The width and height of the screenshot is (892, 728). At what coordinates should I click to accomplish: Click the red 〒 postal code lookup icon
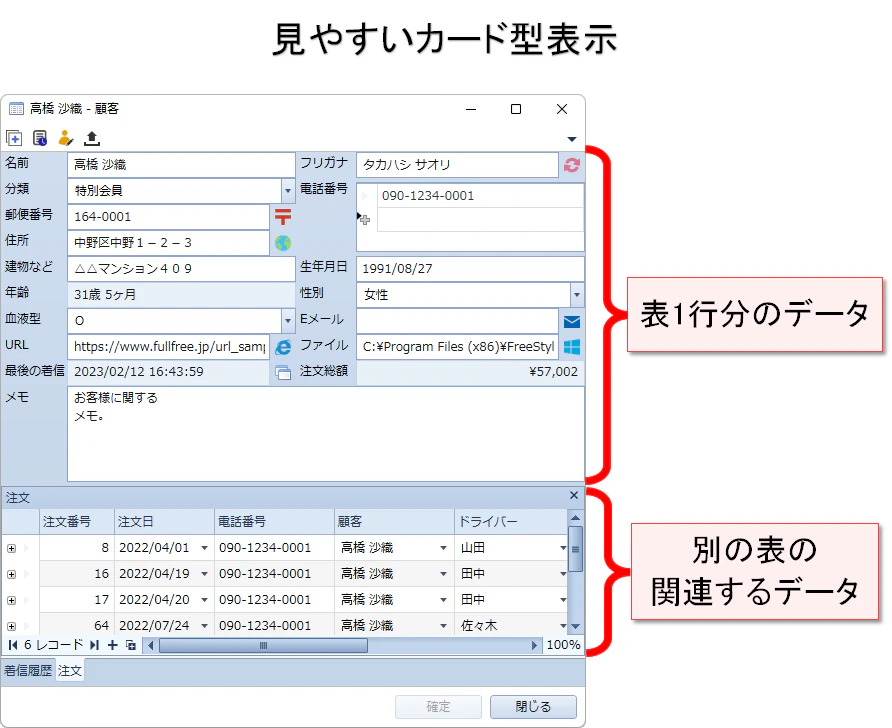coord(282,216)
